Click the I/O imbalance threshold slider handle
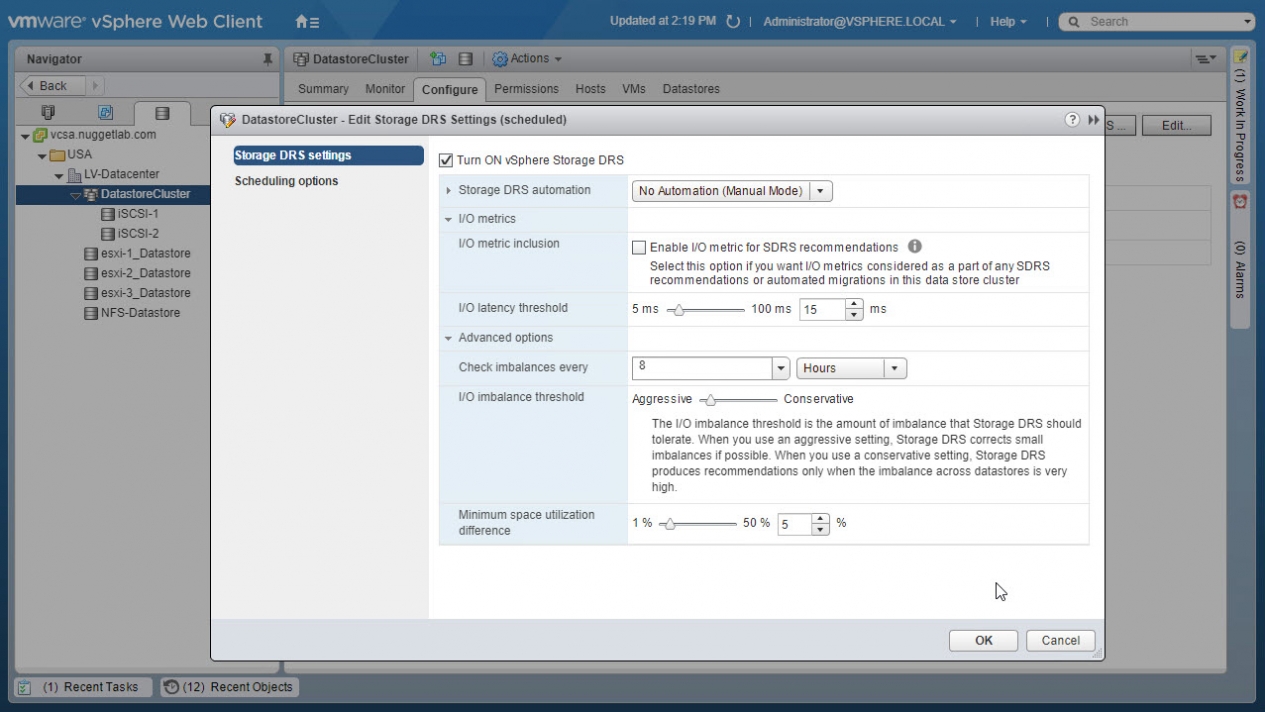Screen dimensions: 1265x712 710,400
